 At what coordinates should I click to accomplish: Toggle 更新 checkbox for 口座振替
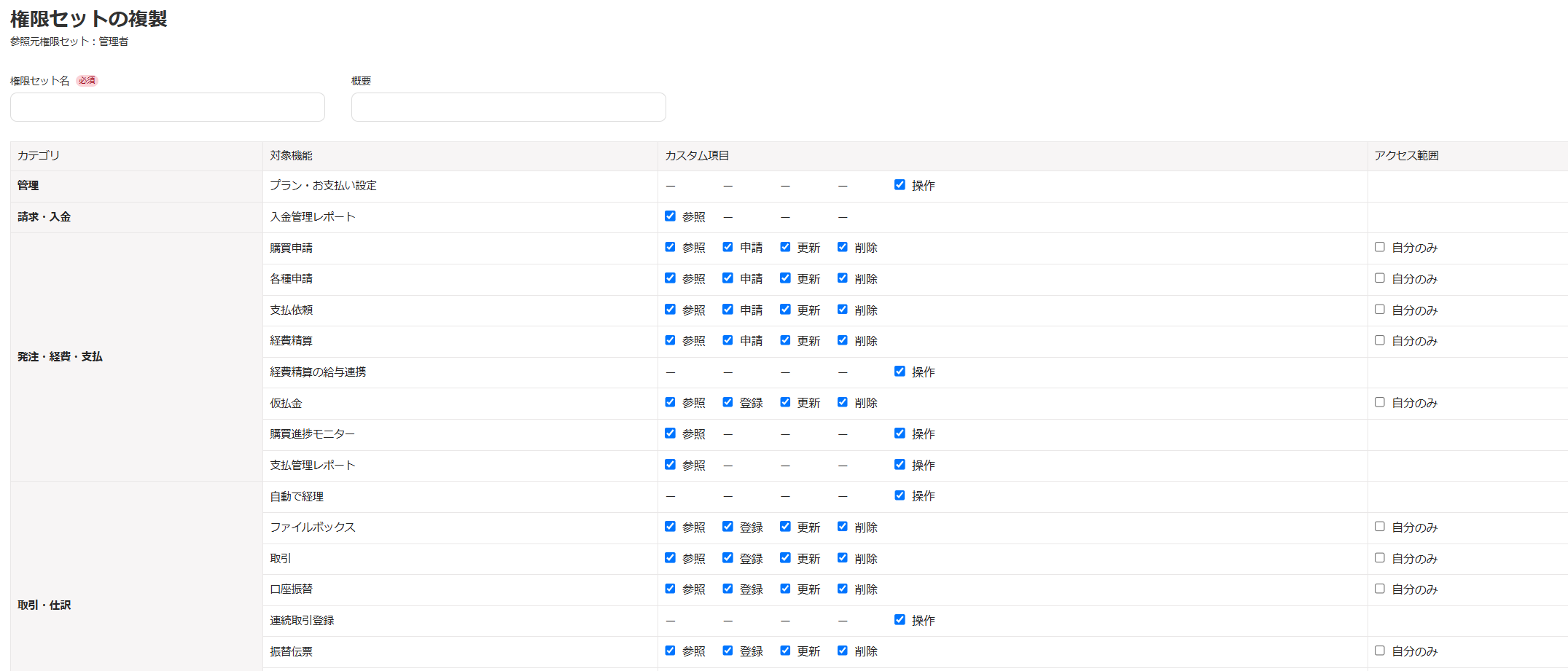pyautogui.click(x=785, y=589)
